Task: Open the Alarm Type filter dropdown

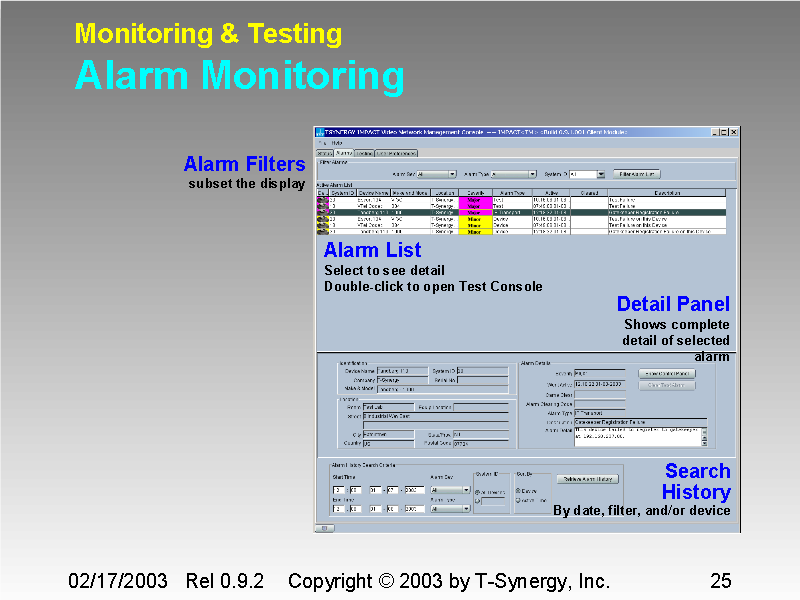Action: tap(533, 175)
